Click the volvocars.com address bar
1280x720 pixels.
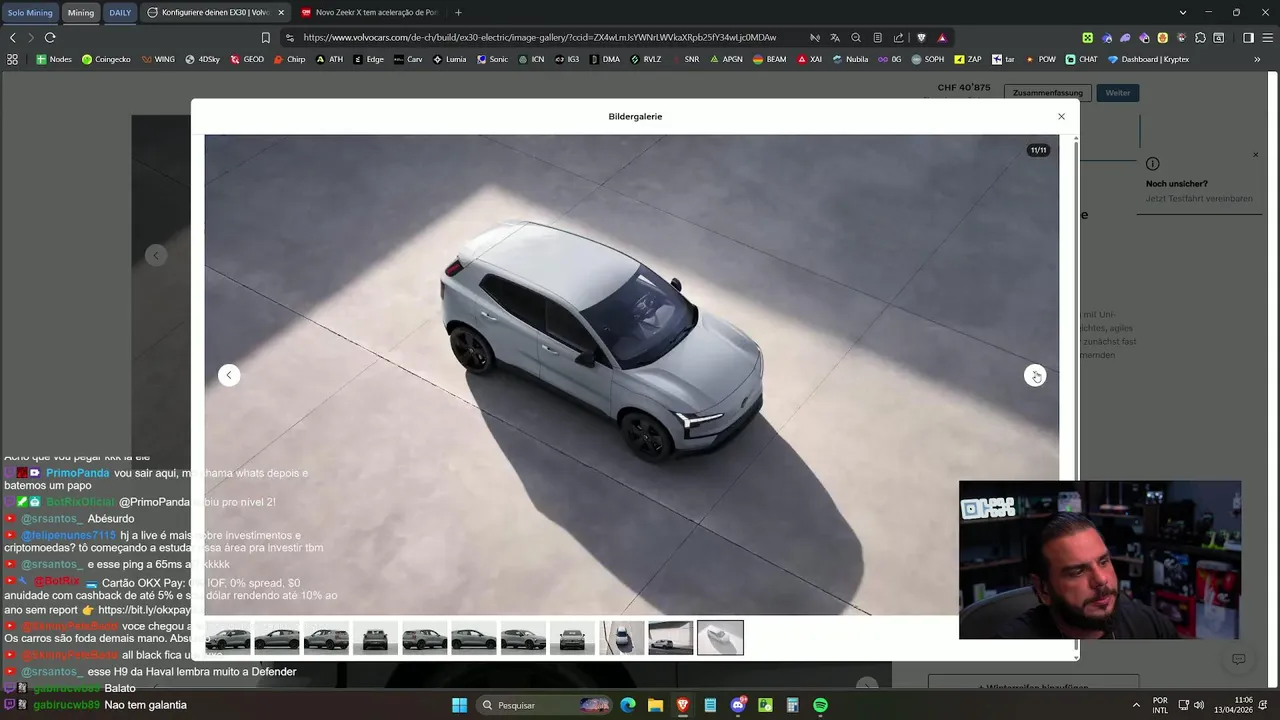pyautogui.click(x=540, y=37)
